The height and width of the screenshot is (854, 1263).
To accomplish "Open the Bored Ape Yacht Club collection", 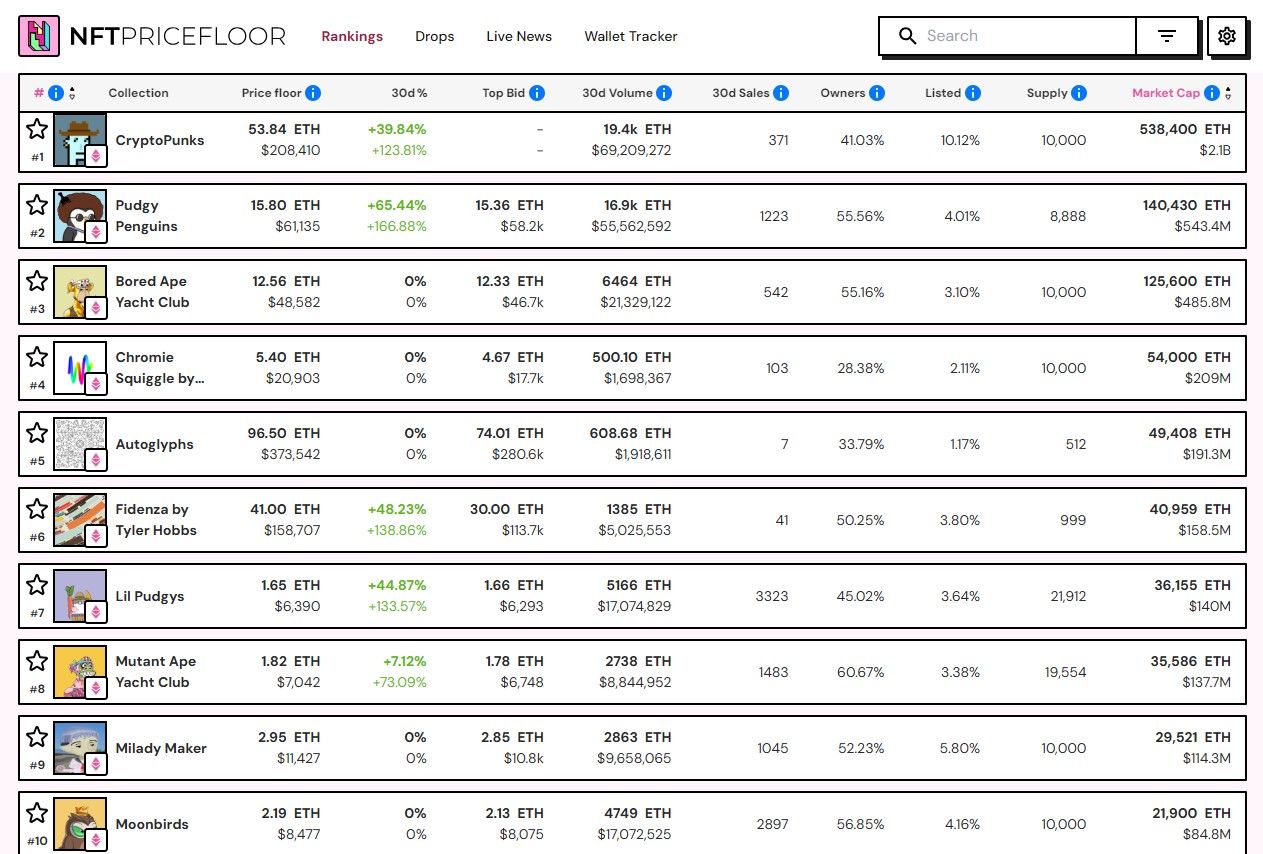I will [x=152, y=292].
